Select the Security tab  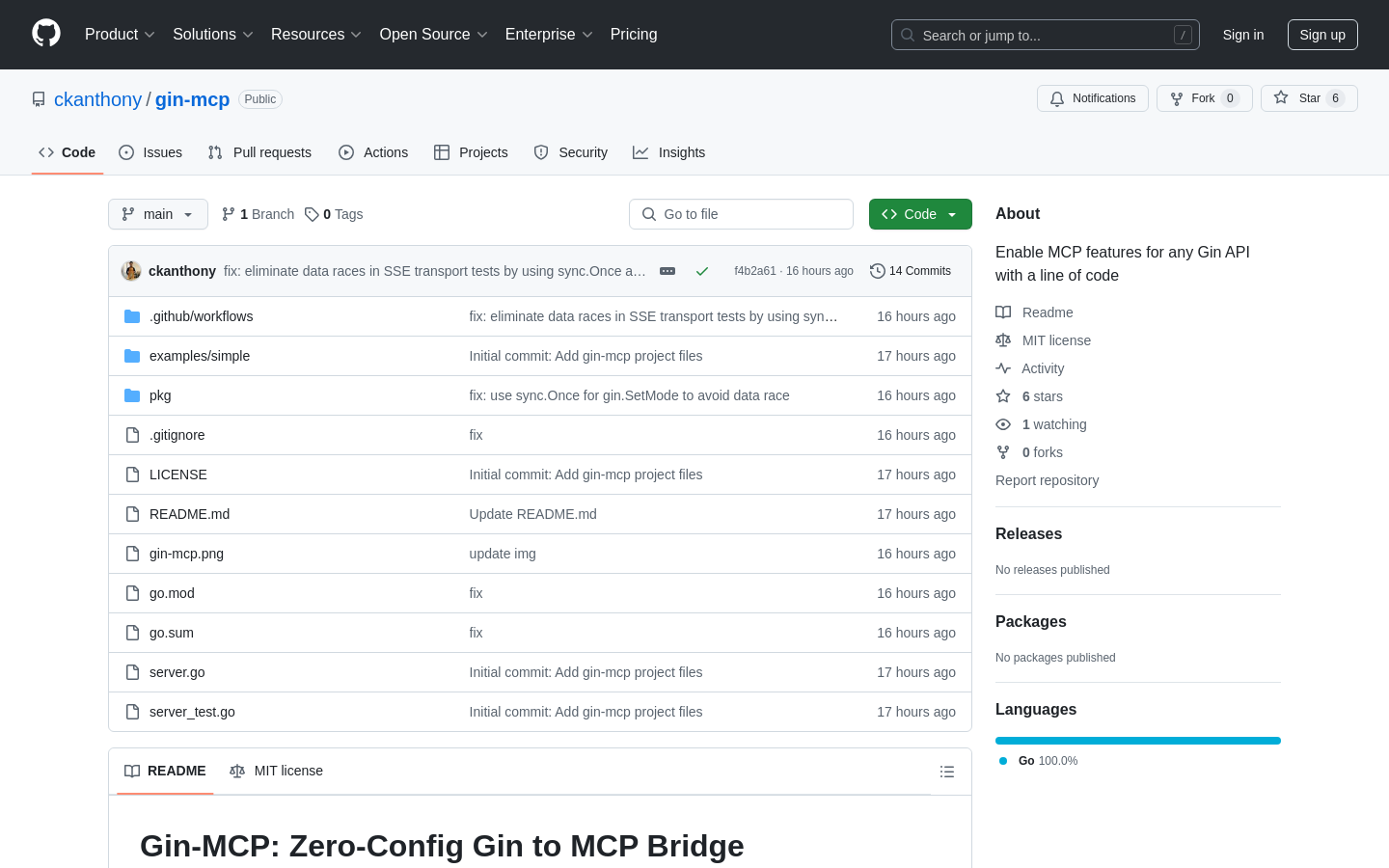tap(571, 152)
